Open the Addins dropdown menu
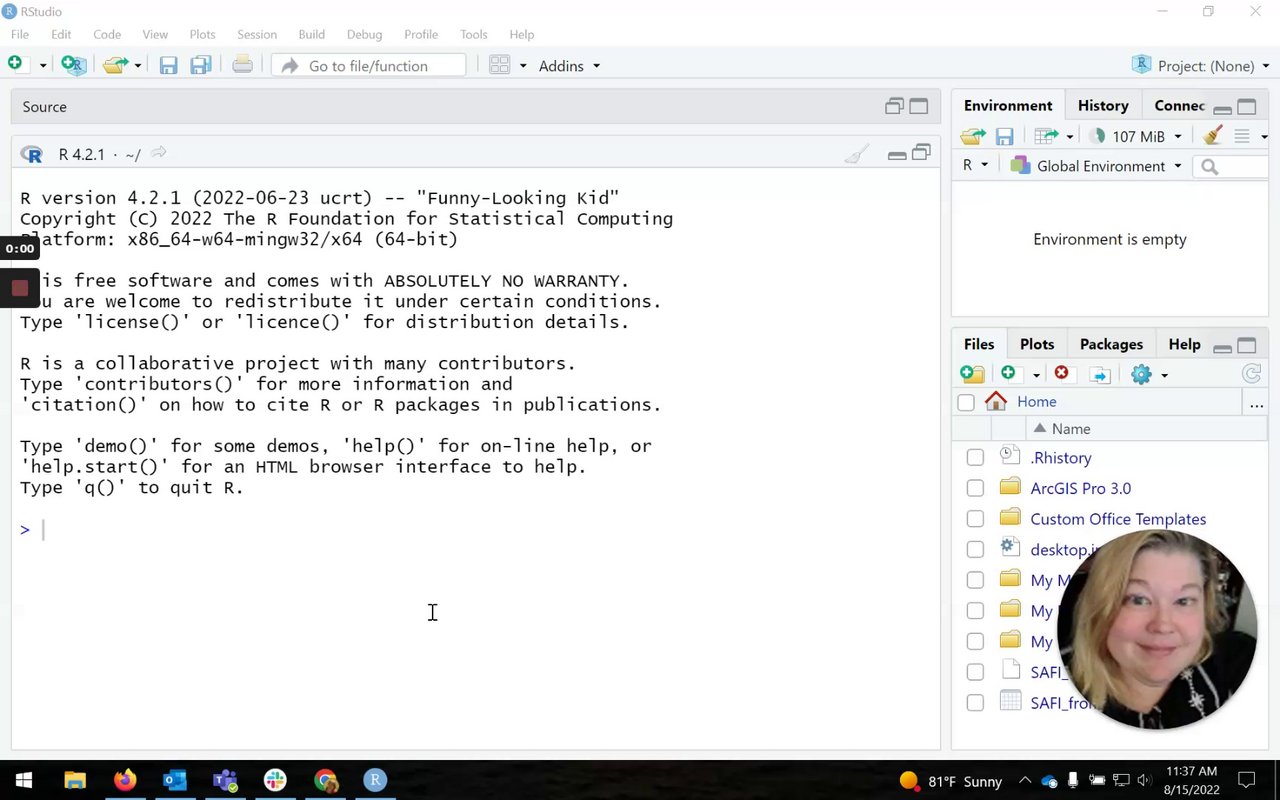1280x800 pixels. [x=570, y=65]
